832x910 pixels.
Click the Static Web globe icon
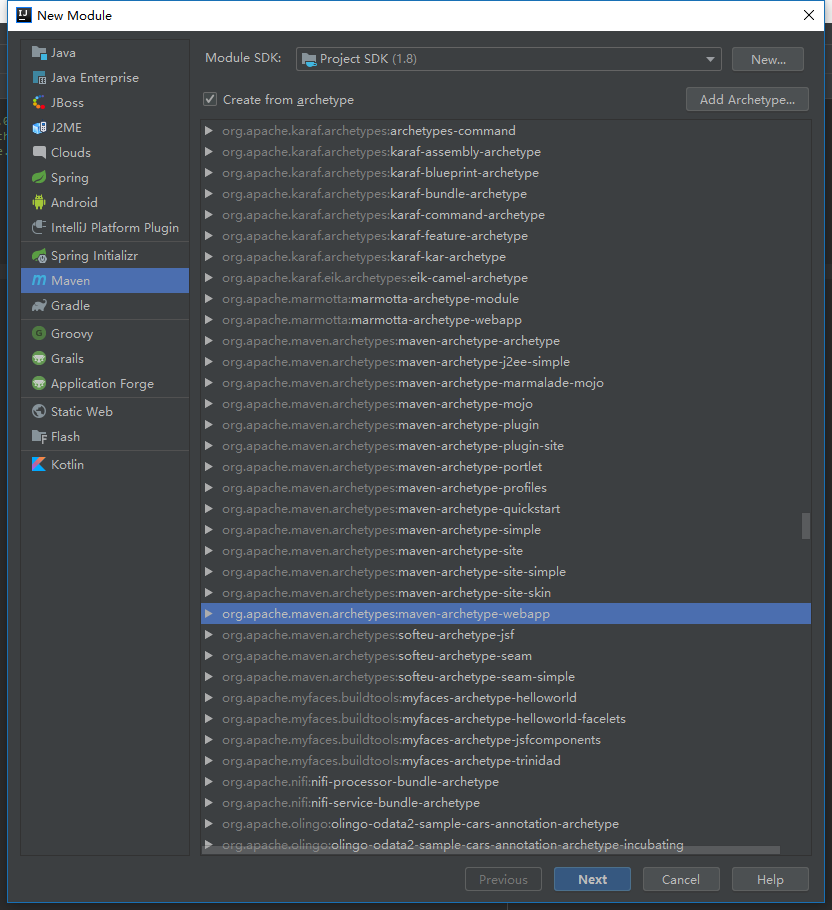tap(39, 411)
